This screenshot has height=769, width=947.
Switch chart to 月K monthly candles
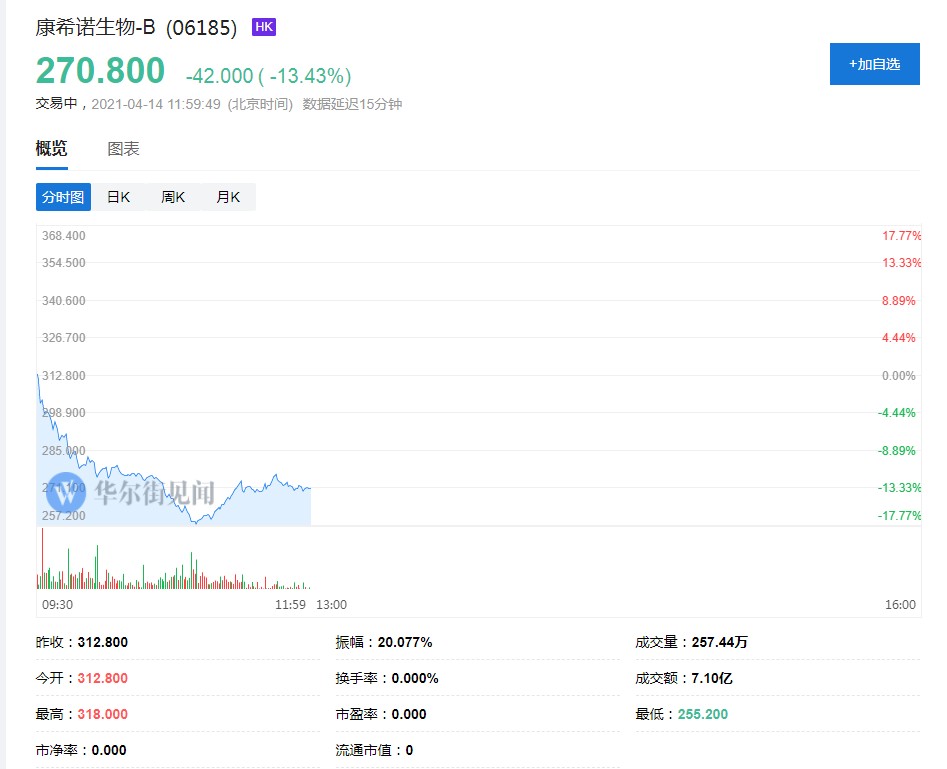click(228, 197)
